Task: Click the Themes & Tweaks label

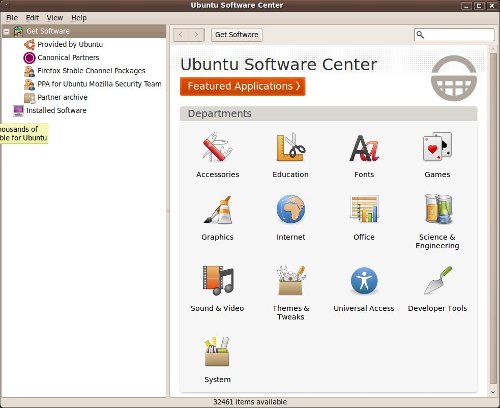Action: 291,313
